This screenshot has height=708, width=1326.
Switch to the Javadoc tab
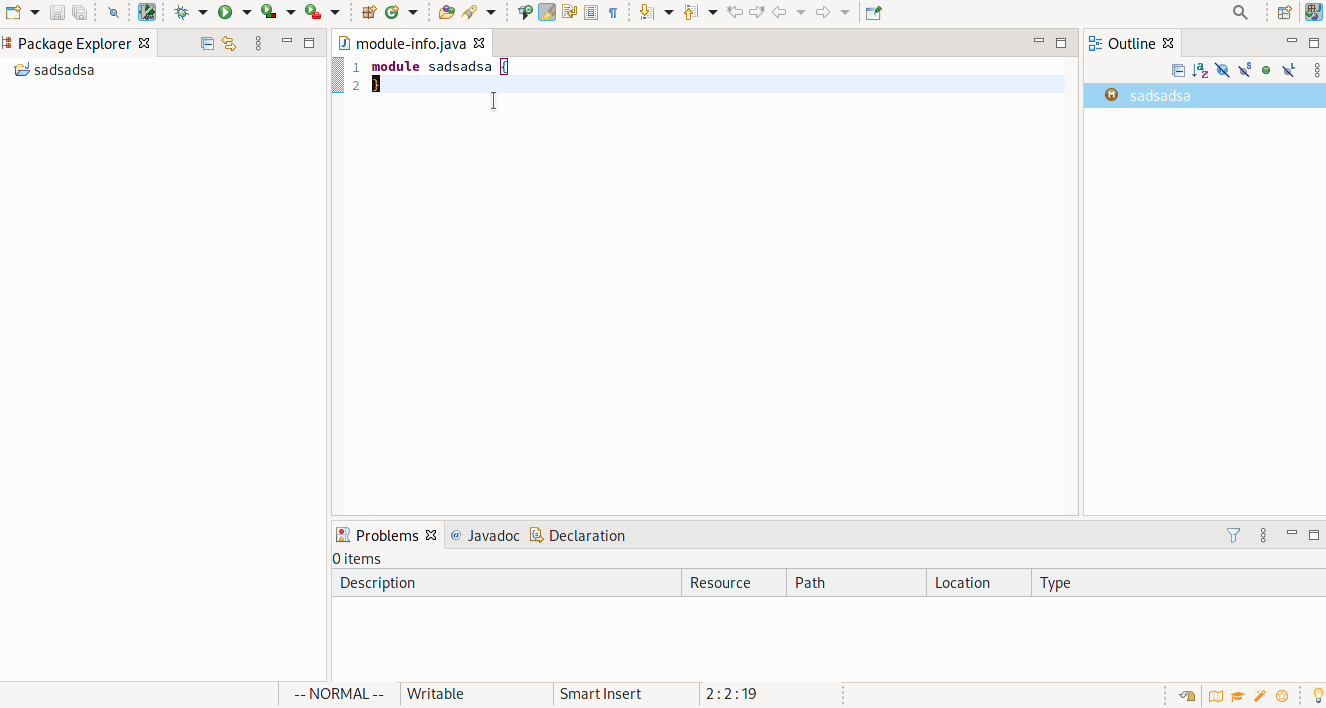(485, 535)
